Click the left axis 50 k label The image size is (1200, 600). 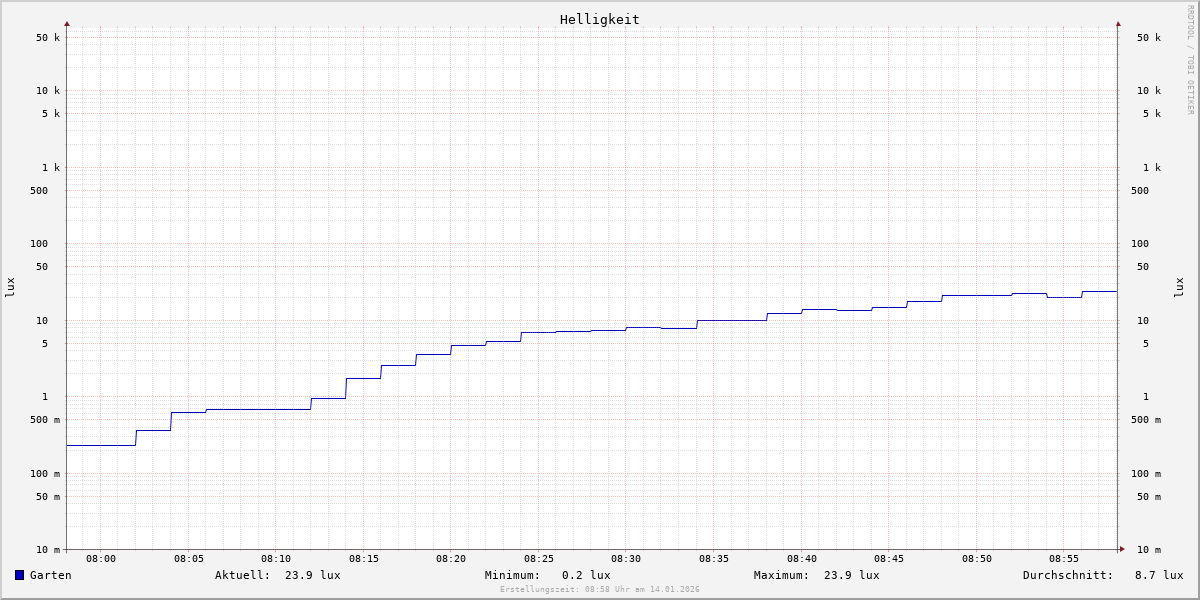pyautogui.click(x=48, y=38)
